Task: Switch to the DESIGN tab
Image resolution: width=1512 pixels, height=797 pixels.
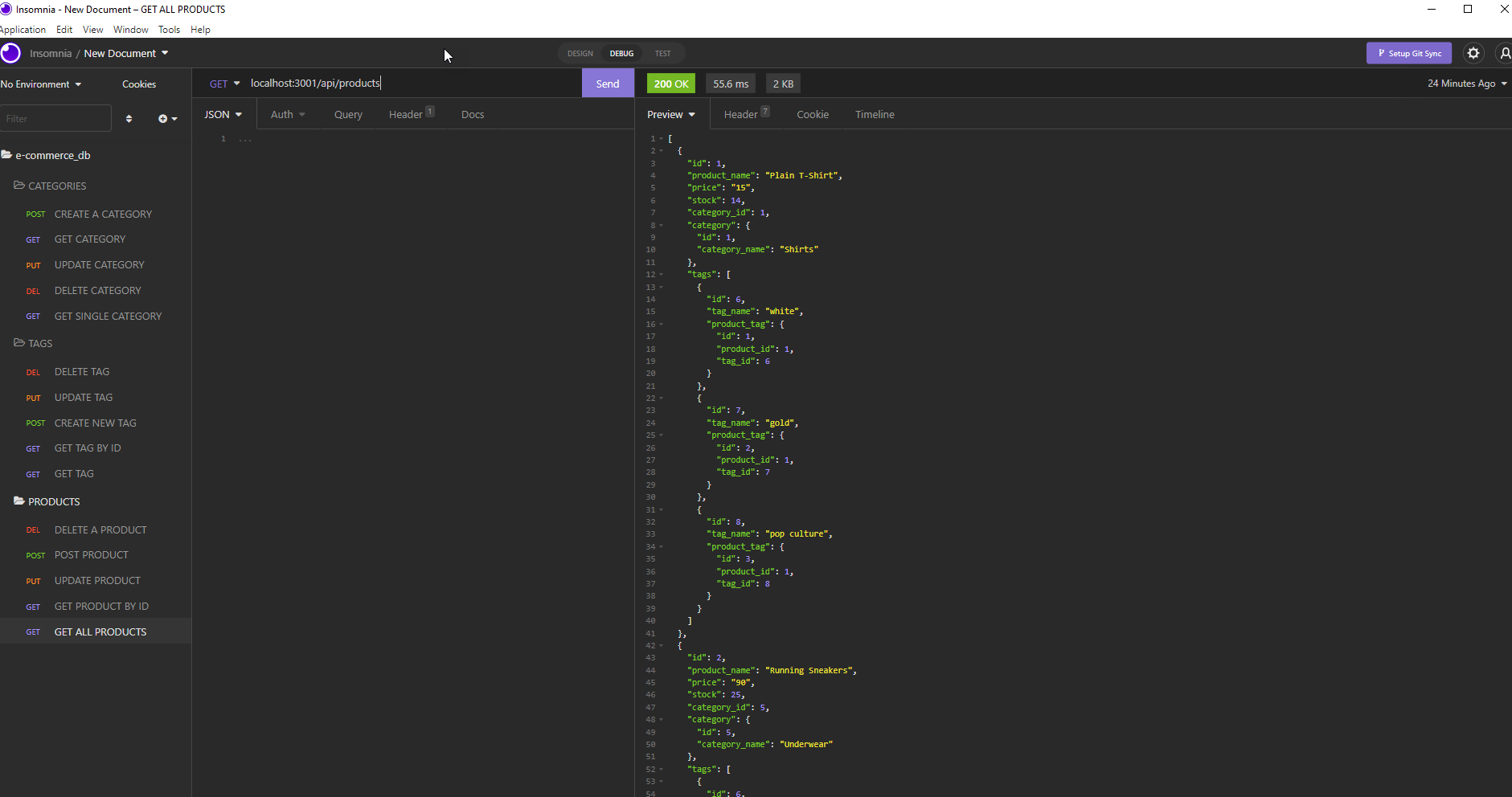Action: 580,53
